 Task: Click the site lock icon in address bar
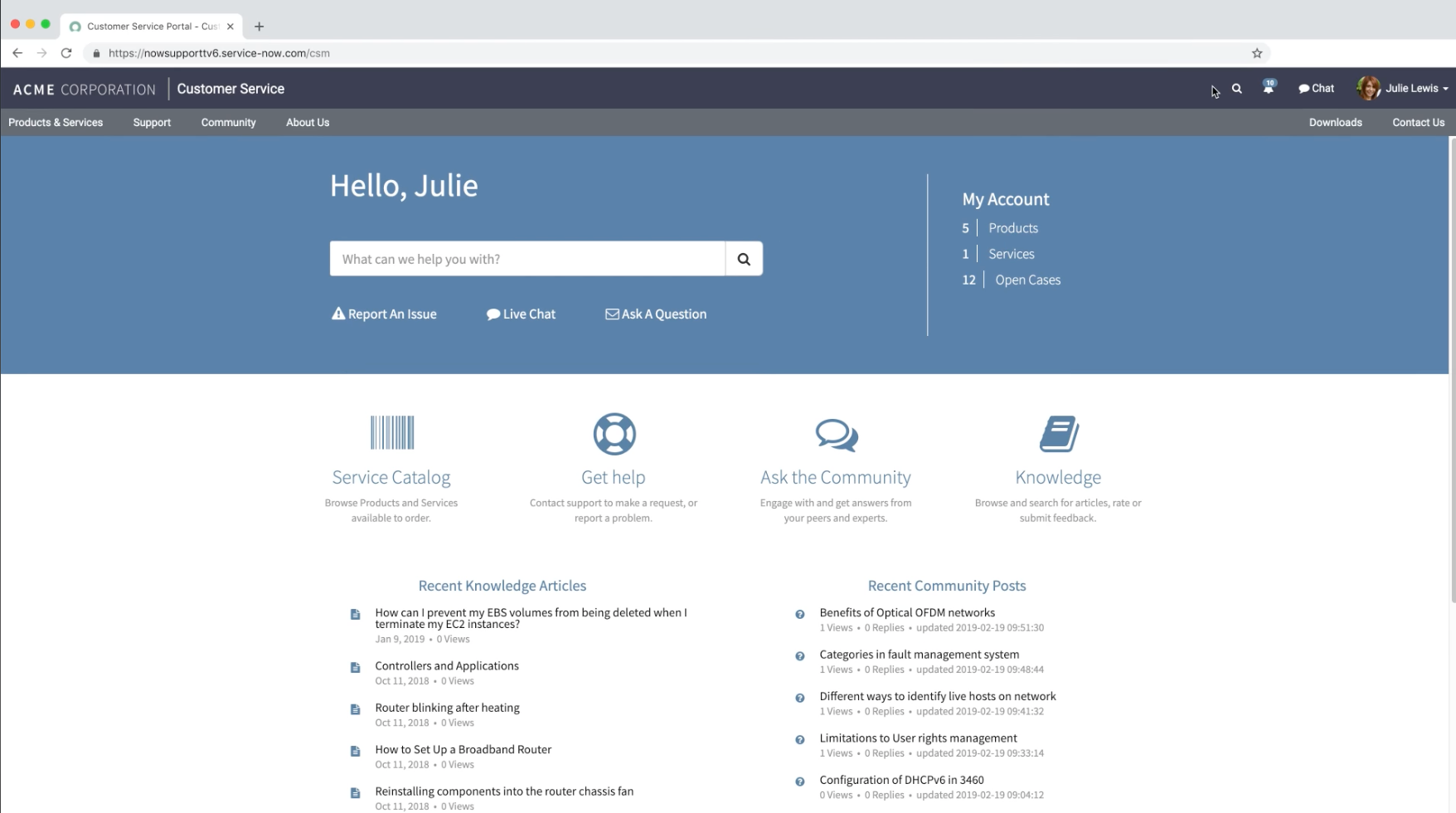click(x=96, y=53)
